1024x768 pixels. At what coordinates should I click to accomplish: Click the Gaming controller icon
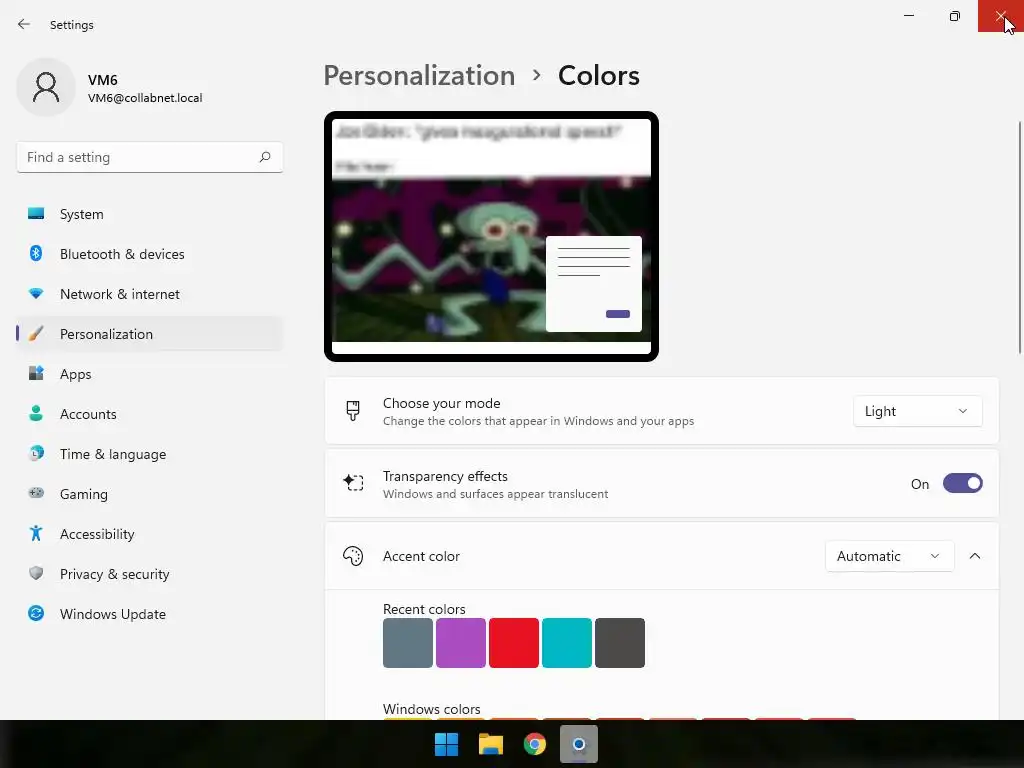click(x=36, y=493)
